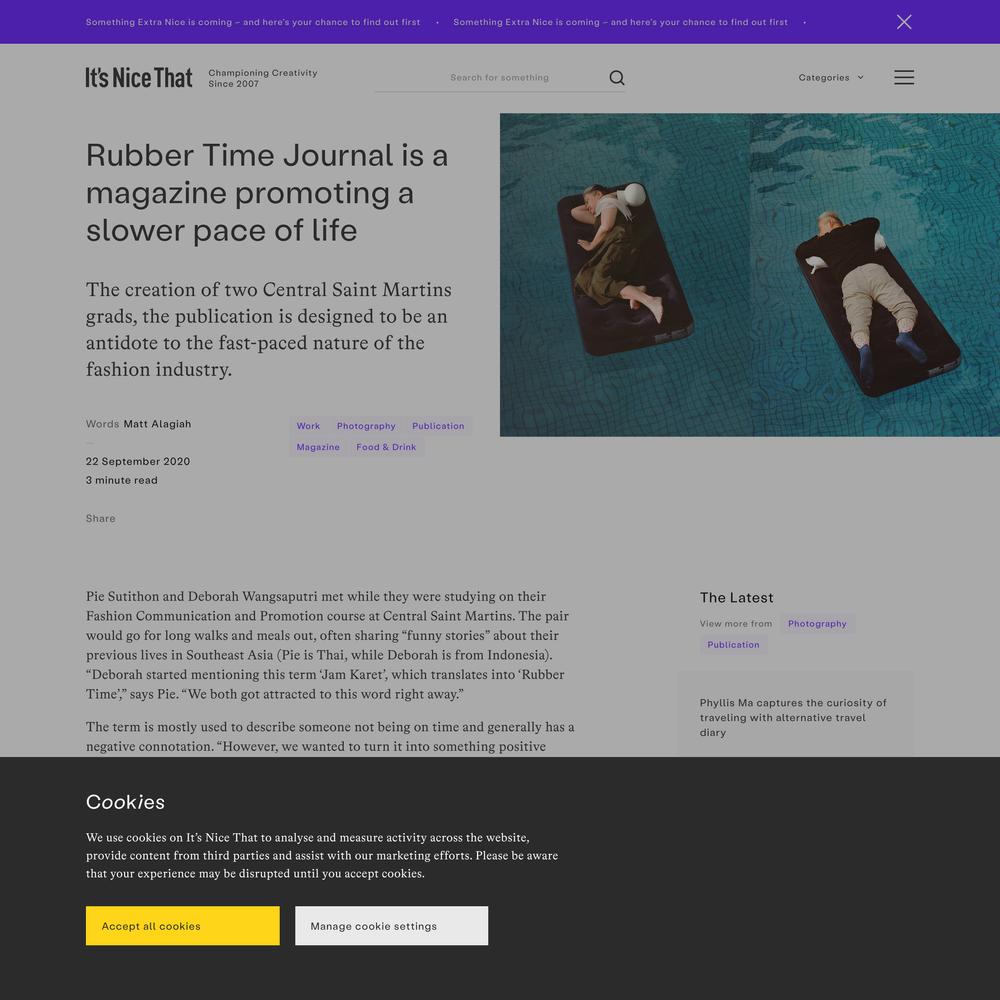Click Publication tag in The Latest sidebar
Screen dimensions: 1000x1000
tap(733, 645)
